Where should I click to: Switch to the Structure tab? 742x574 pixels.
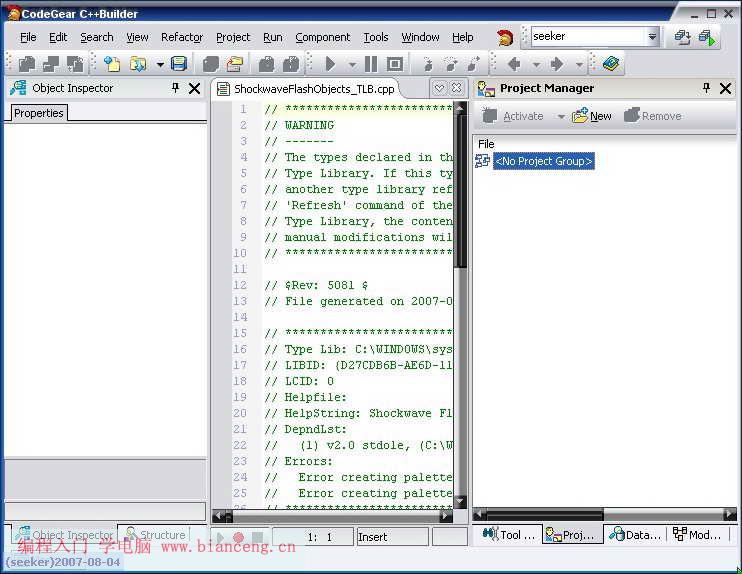pyautogui.click(x=156, y=535)
